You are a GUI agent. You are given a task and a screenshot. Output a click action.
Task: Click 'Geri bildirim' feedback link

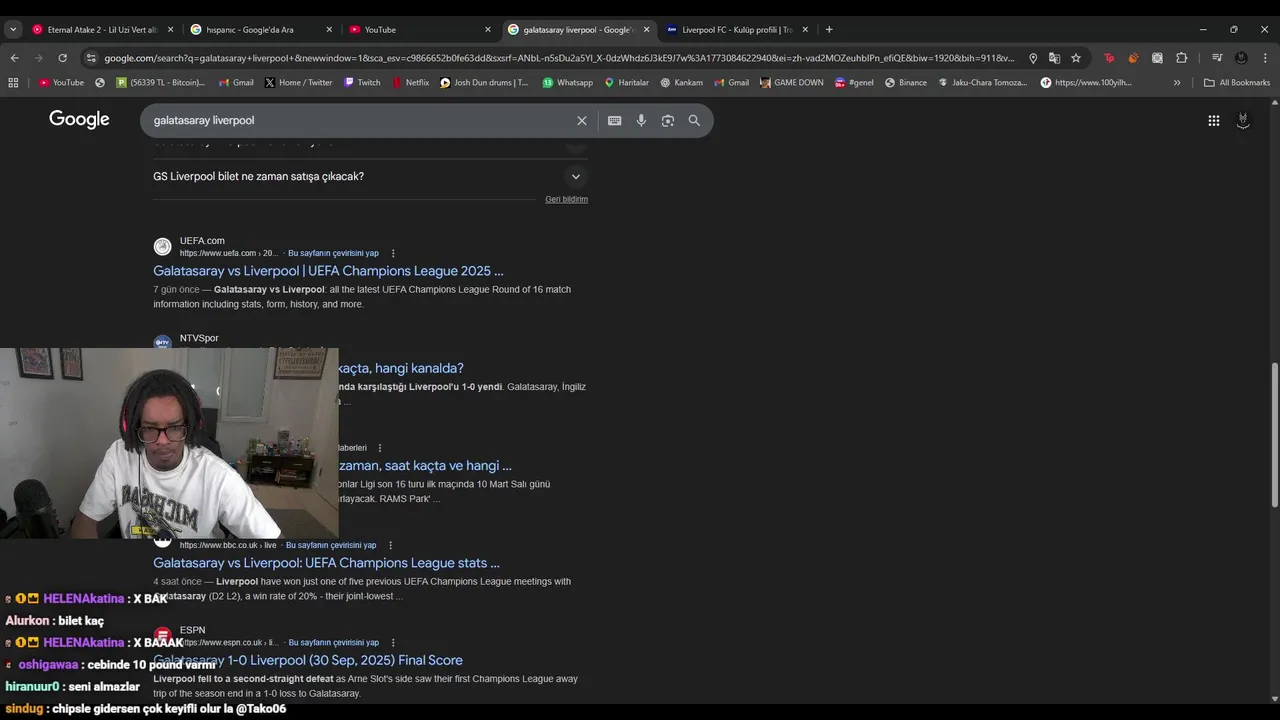(x=566, y=199)
